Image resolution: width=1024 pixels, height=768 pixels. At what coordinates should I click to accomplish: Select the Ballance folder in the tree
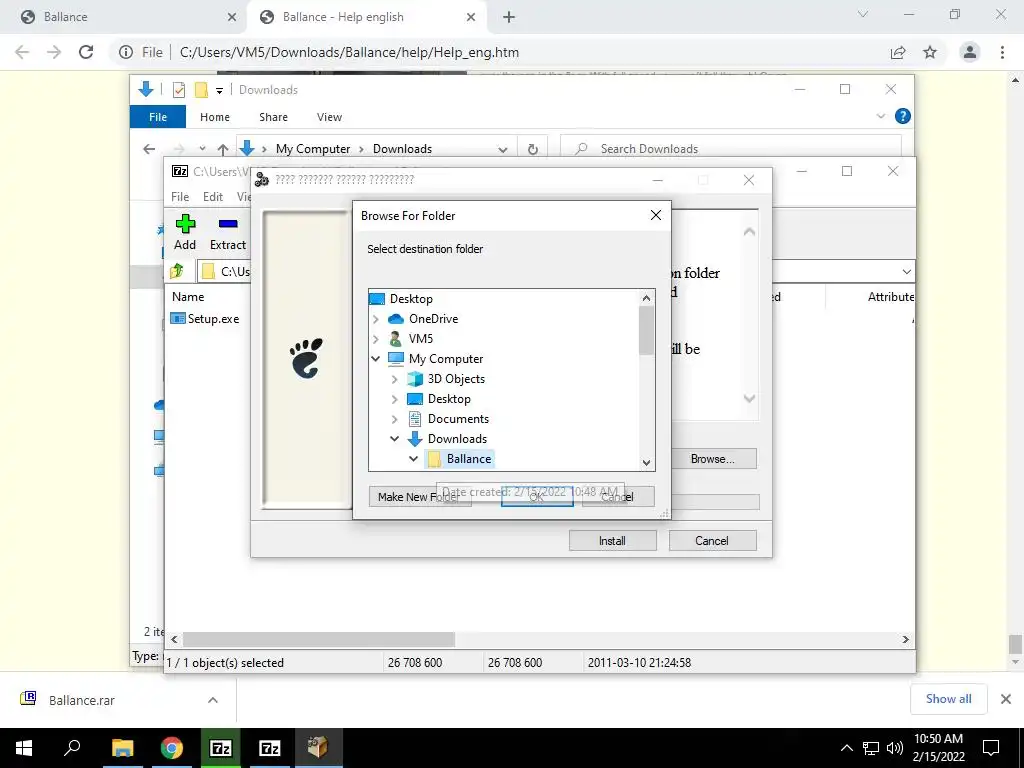pyautogui.click(x=460, y=459)
